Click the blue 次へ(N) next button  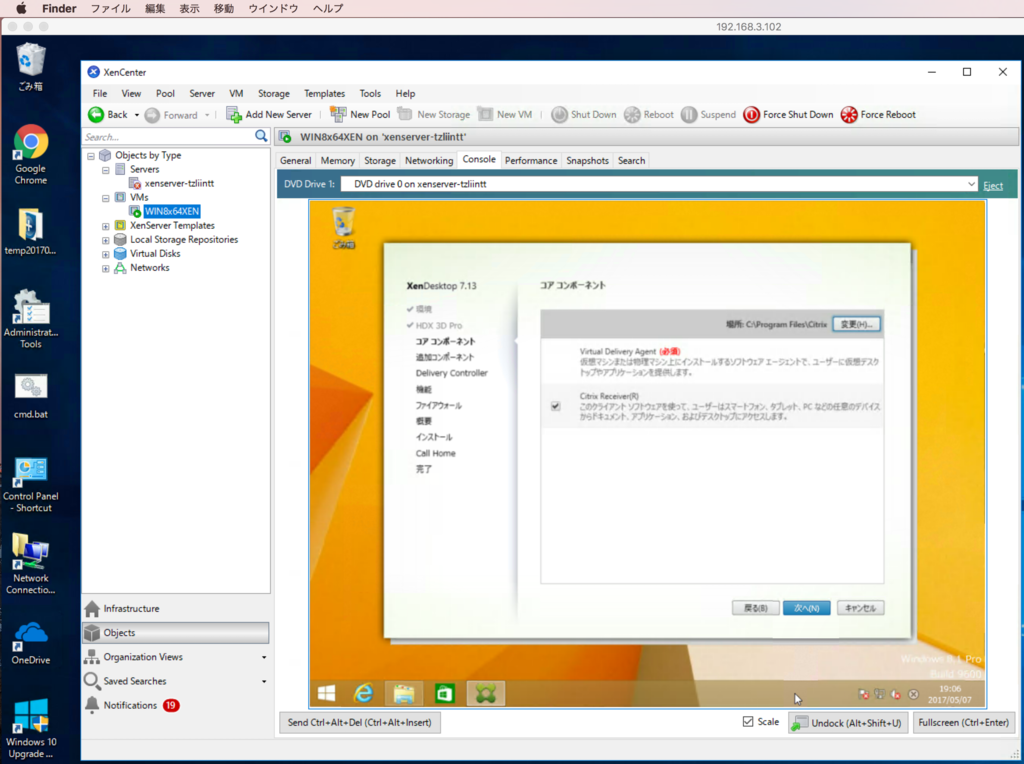pyautogui.click(x=807, y=608)
